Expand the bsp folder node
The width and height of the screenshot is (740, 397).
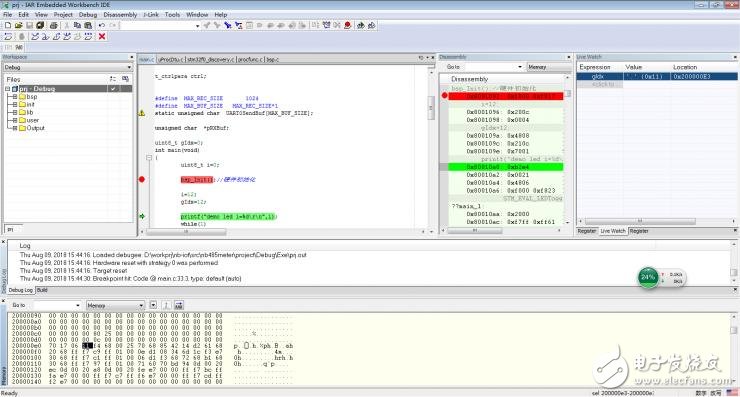coord(15,96)
